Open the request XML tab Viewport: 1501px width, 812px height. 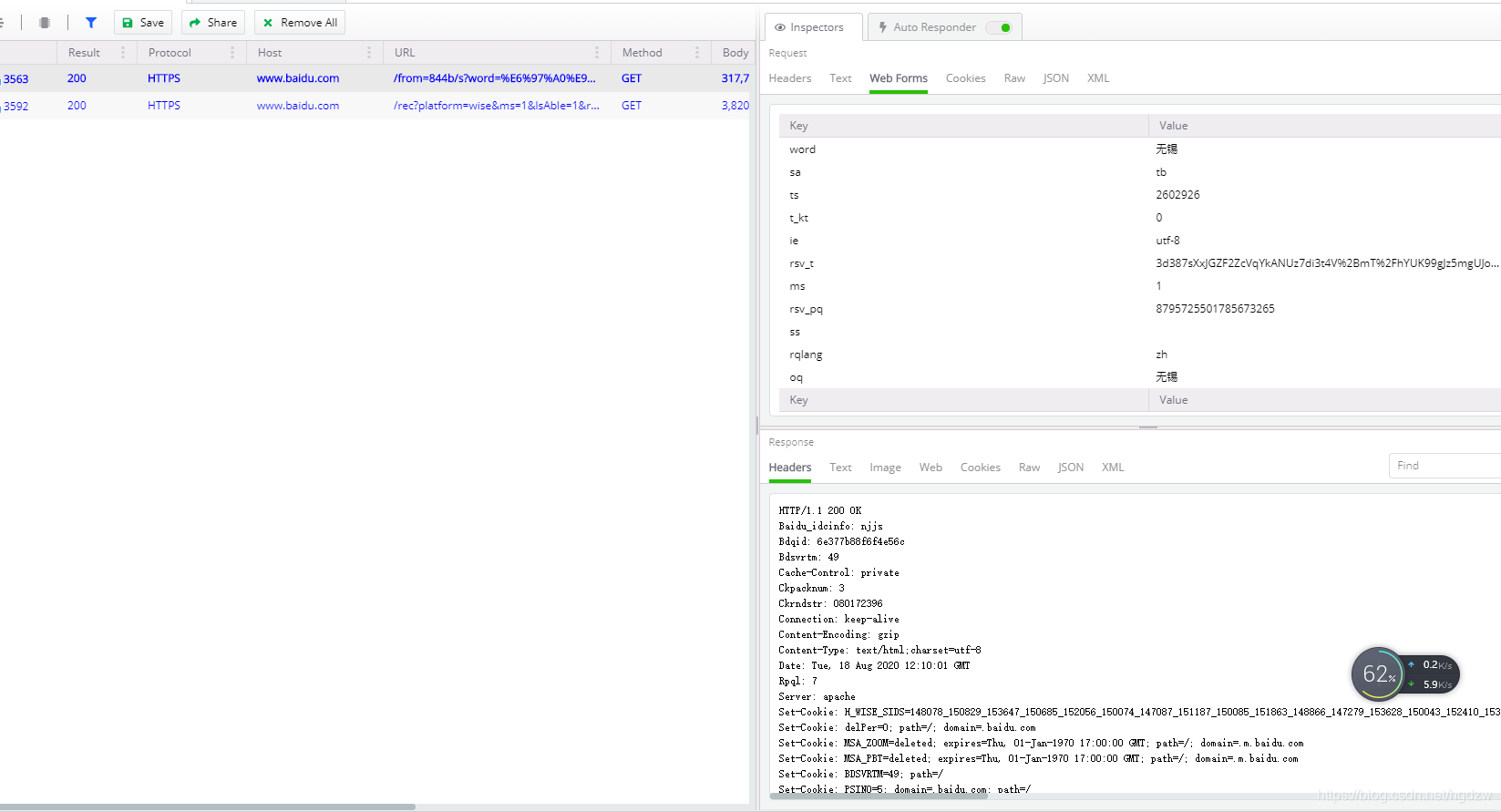(1098, 78)
